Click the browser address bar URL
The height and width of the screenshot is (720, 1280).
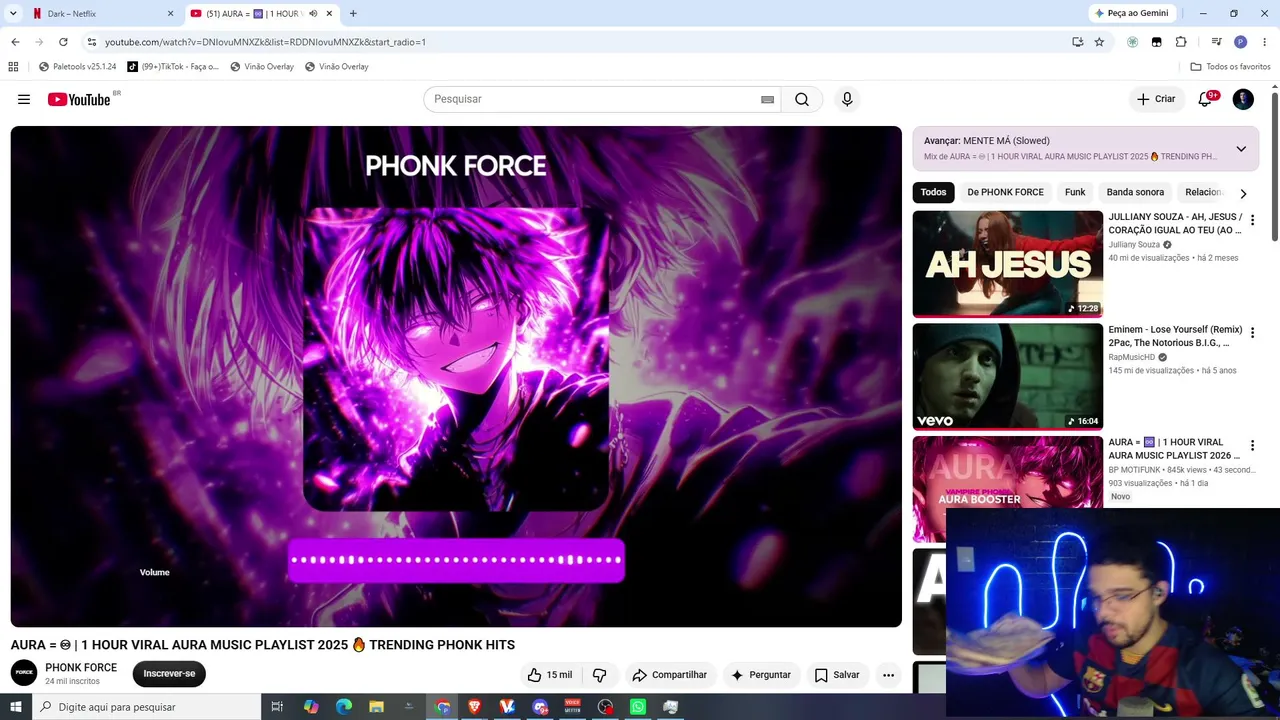[265, 42]
